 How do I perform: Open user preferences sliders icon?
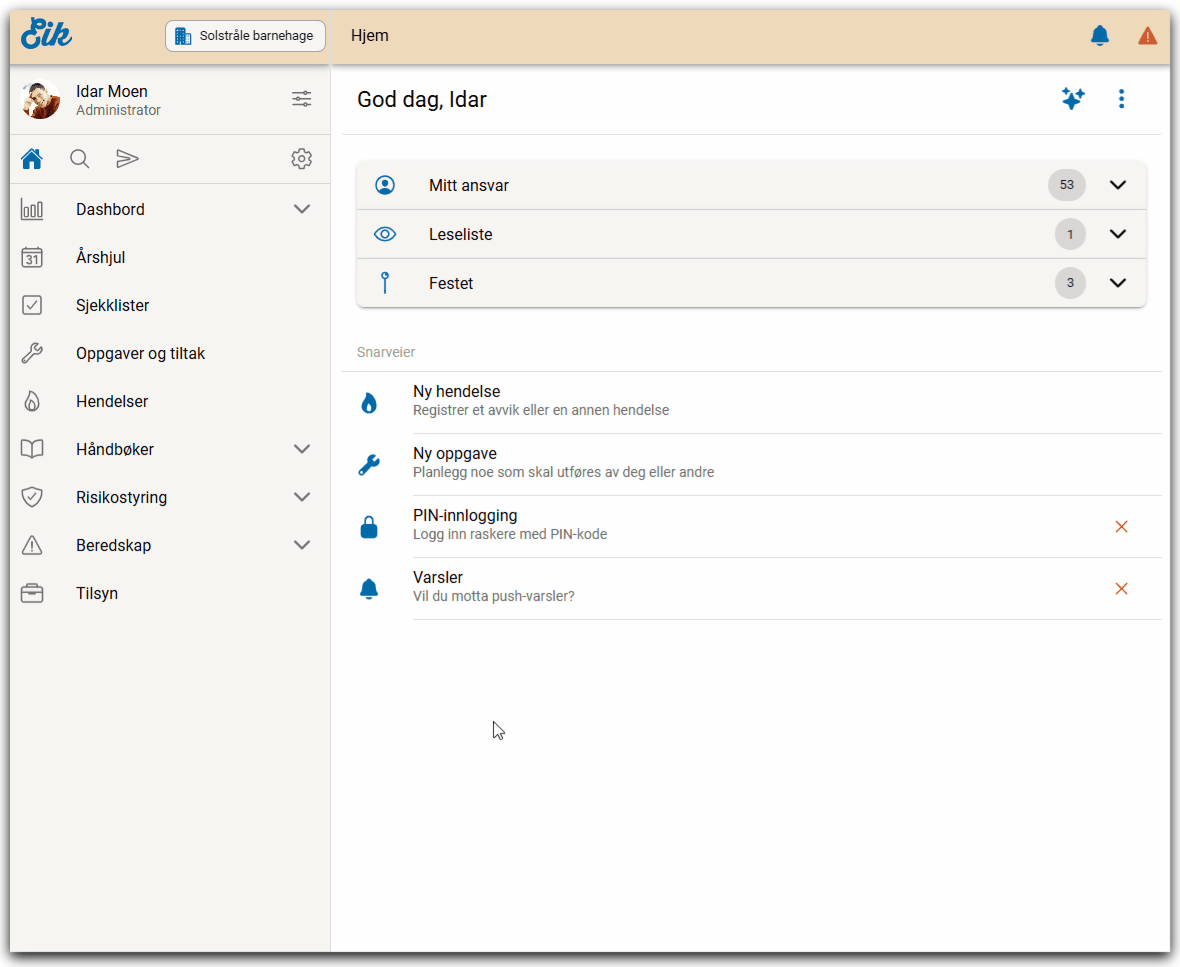click(301, 99)
